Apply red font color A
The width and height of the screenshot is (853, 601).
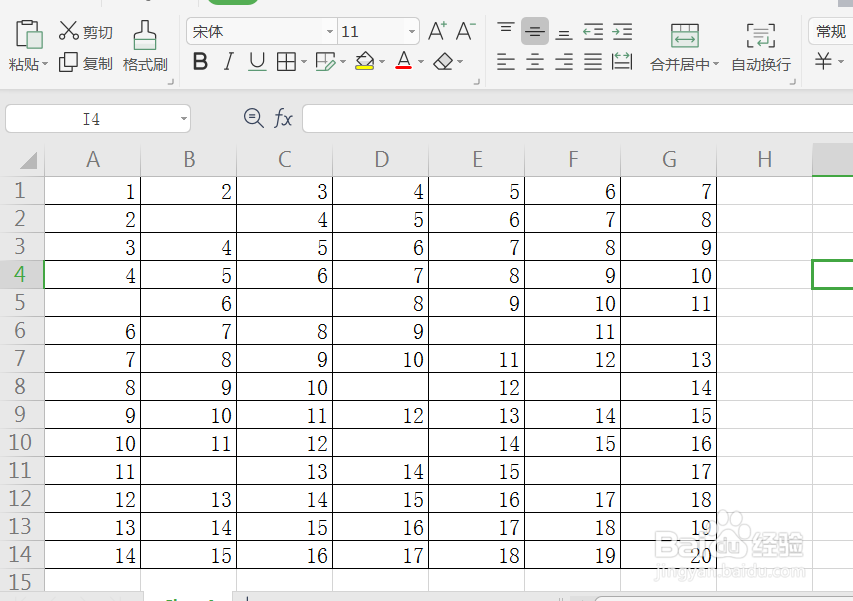point(404,61)
